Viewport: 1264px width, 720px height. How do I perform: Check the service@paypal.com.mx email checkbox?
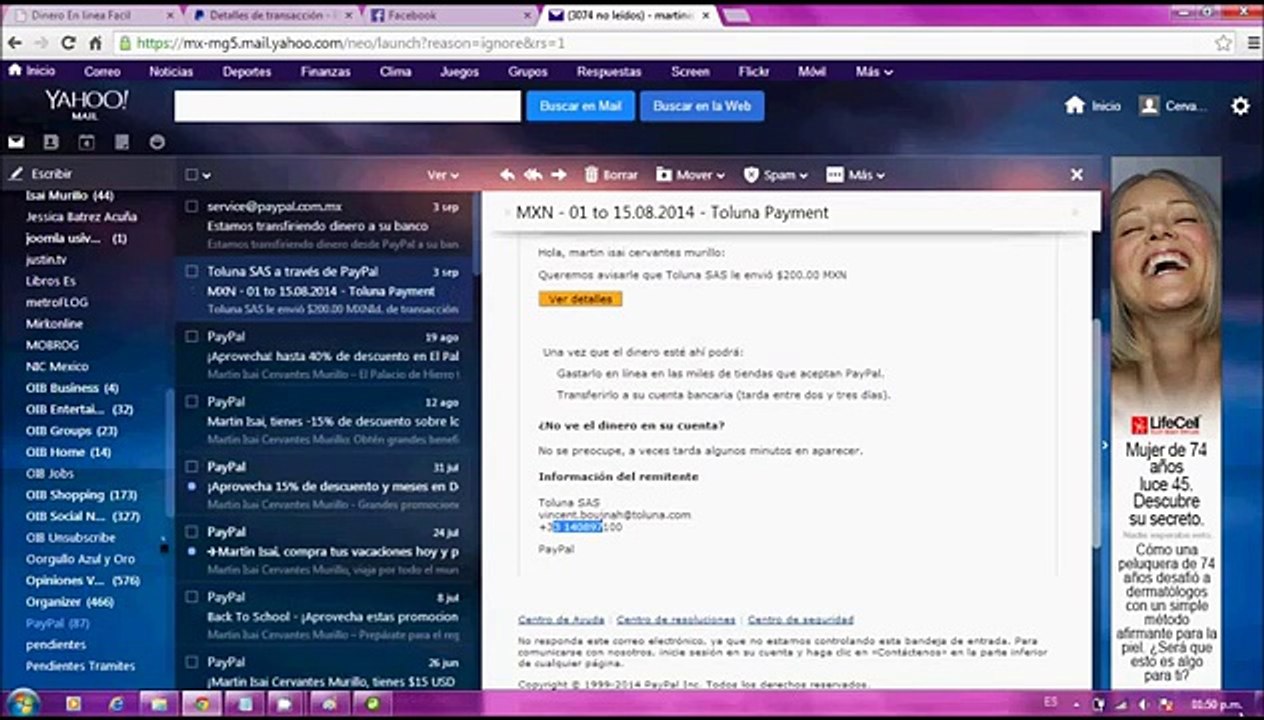pos(192,207)
